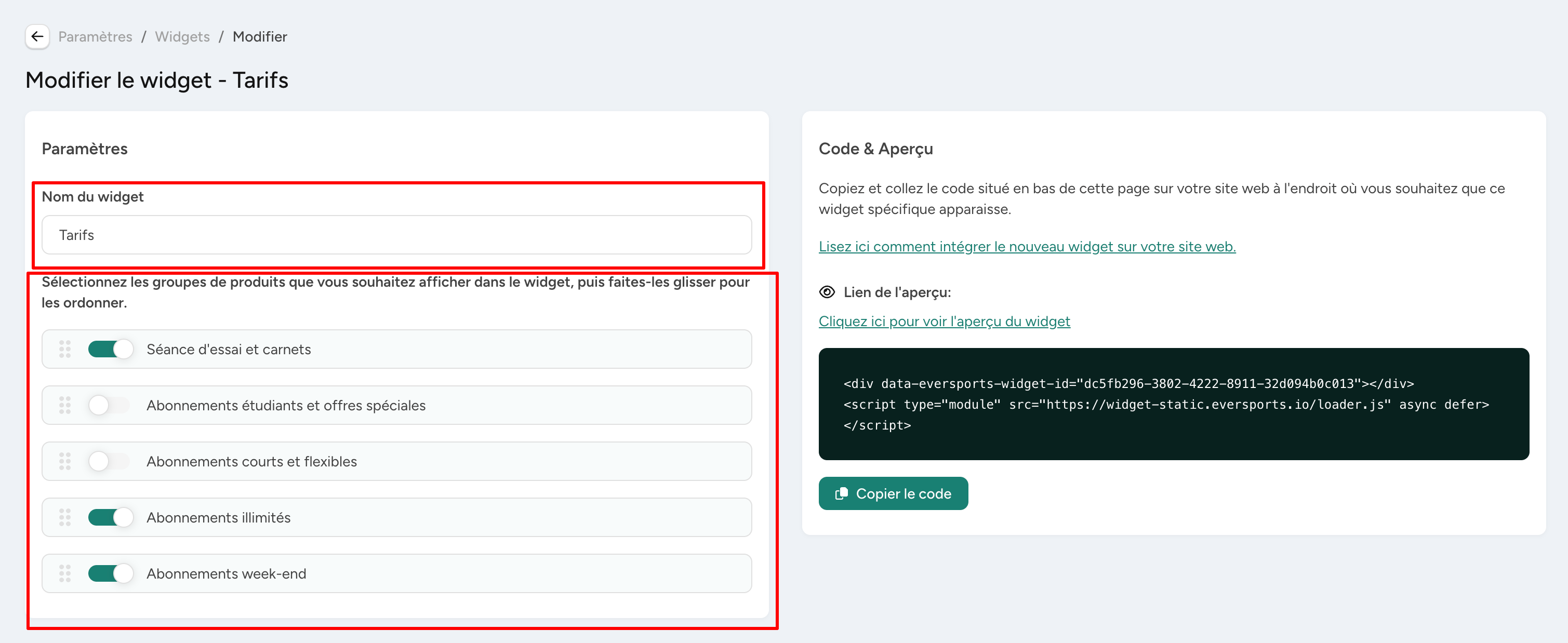Open the link on integrating the new widget
1568x643 pixels.
(x=1027, y=246)
